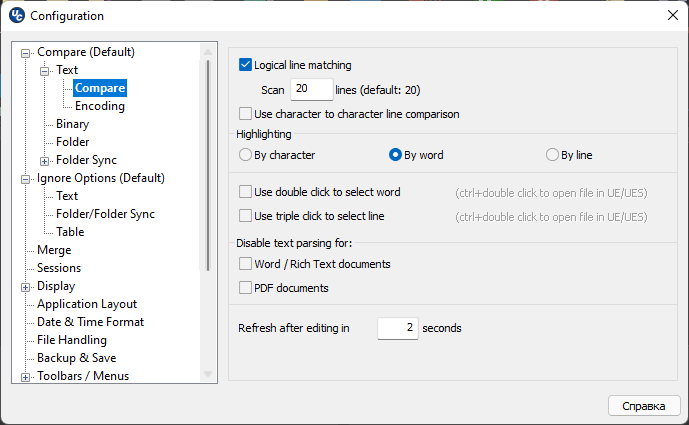Check the PDF documents option
The height and width of the screenshot is (425, 689).
click(x=246, y=288)
